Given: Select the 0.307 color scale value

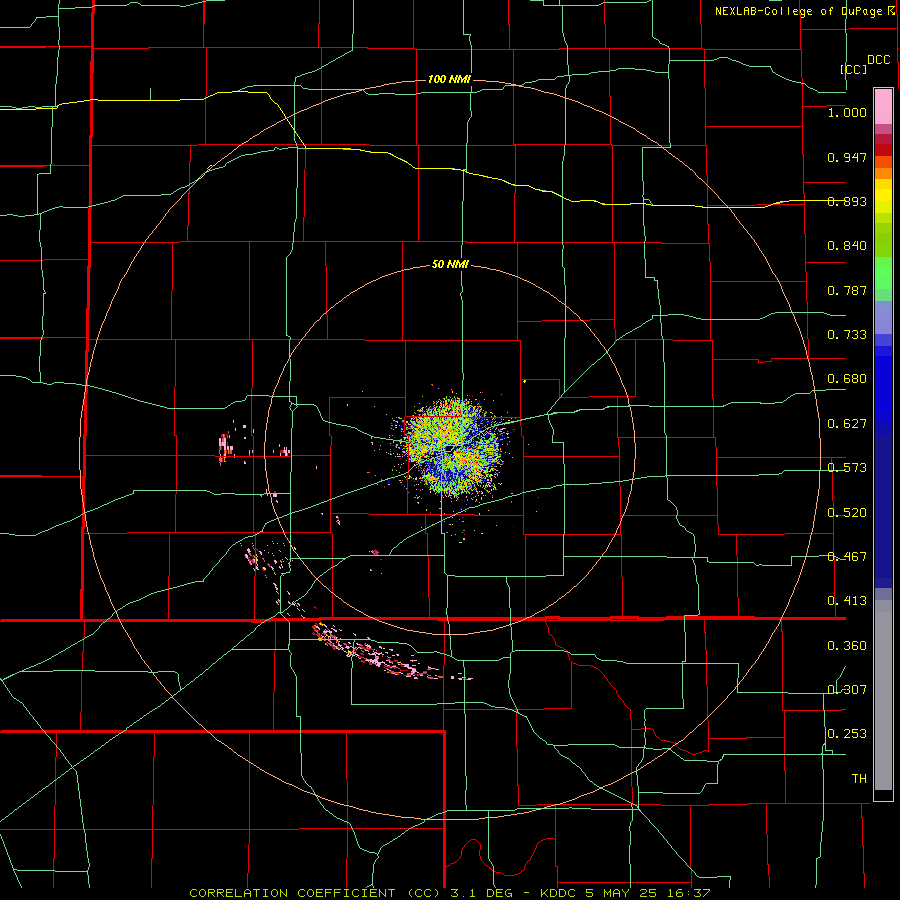Looking at the screenshot, I should click(847, 690).
